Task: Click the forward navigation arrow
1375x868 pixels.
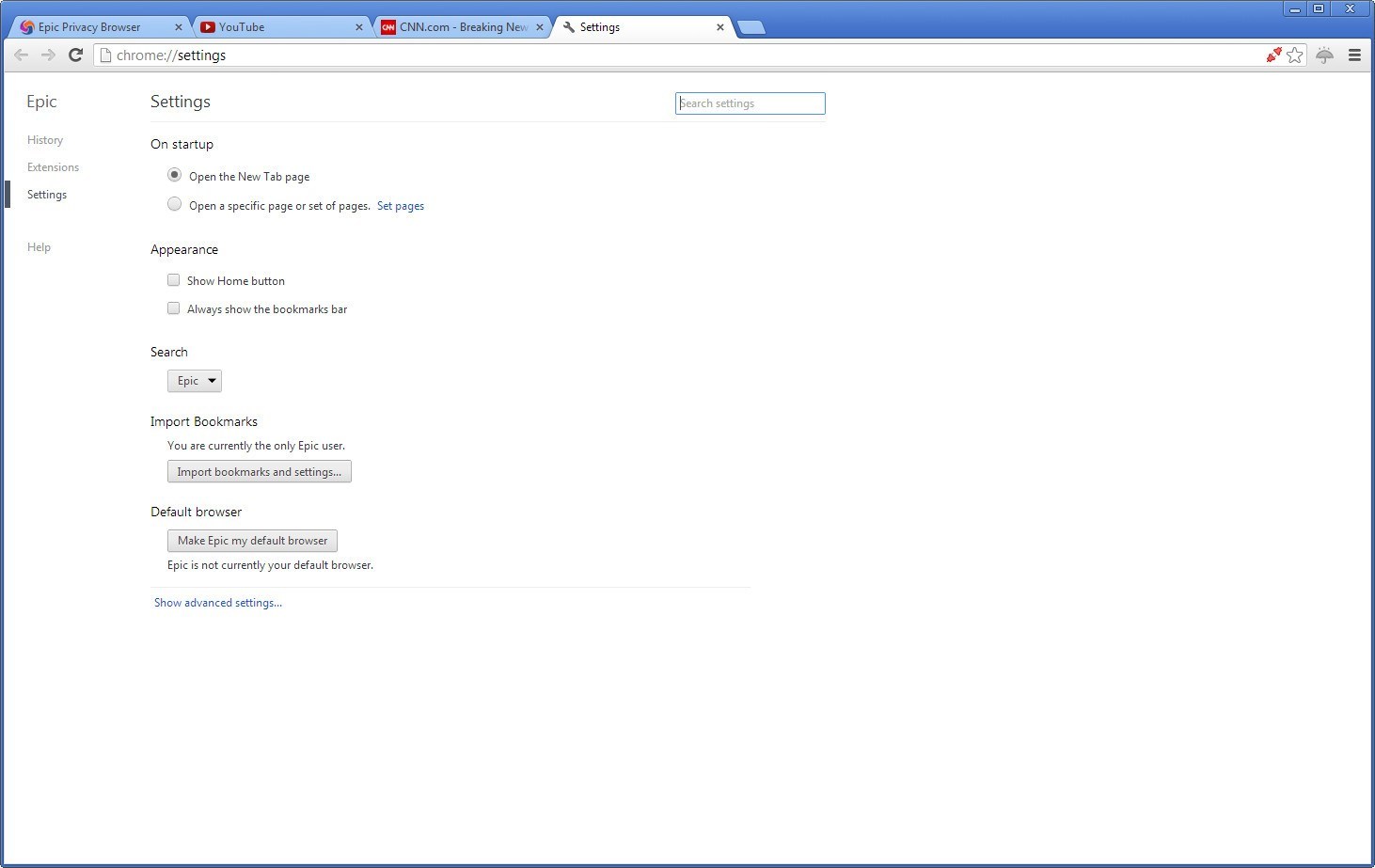Action: coord(49,55)
